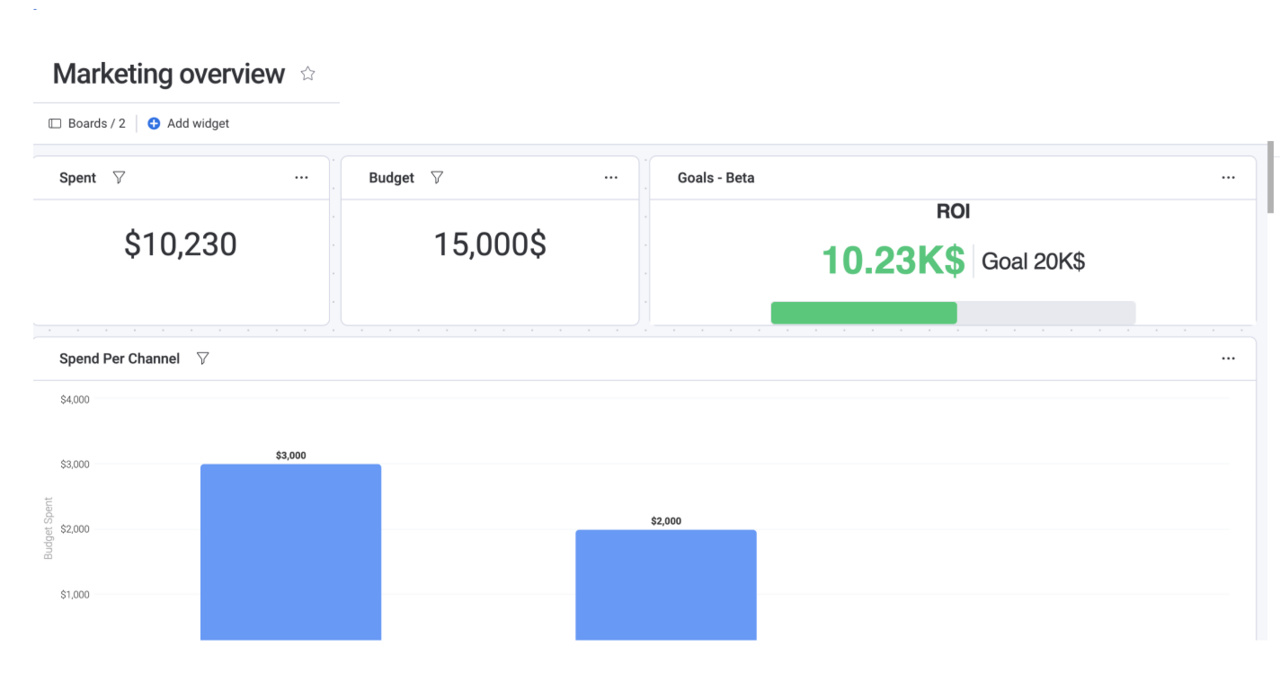Open the filter on the Budget widget

click(437, 178)
